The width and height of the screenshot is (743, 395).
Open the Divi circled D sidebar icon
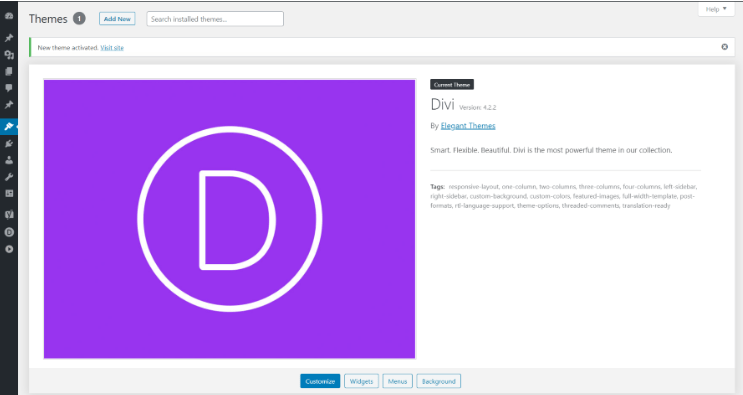pos(9,232)
